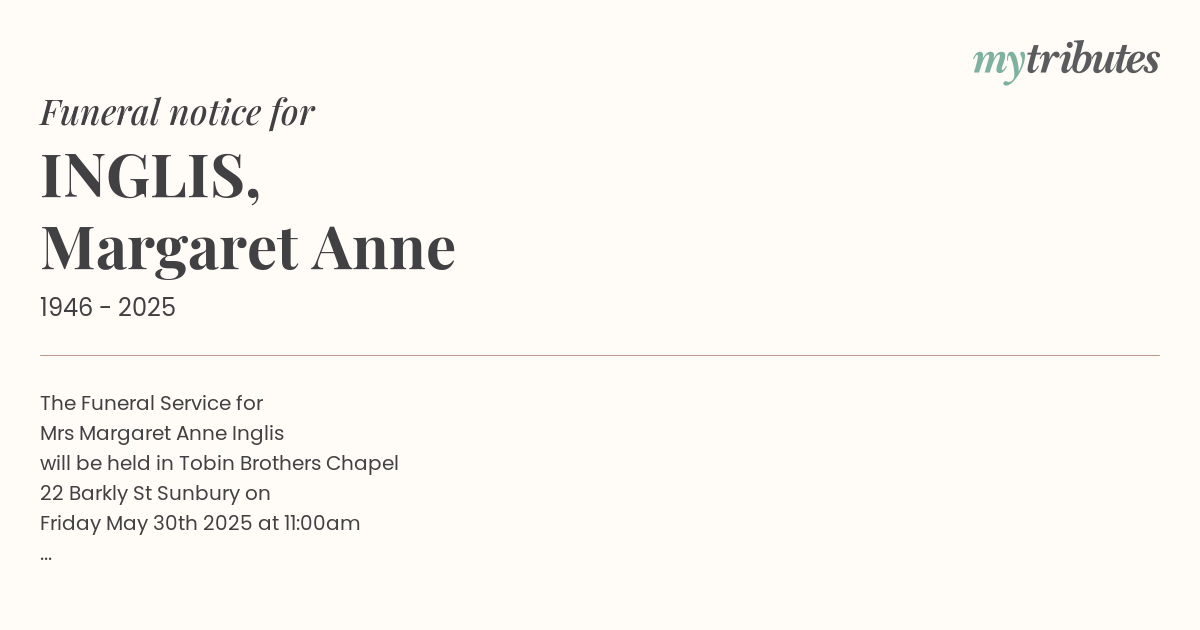The image size is (1200, 630).
Task: Click "Mrs Margaret Anne Inglis" text line
Action: pyautogui.click(x=162, y=434)
